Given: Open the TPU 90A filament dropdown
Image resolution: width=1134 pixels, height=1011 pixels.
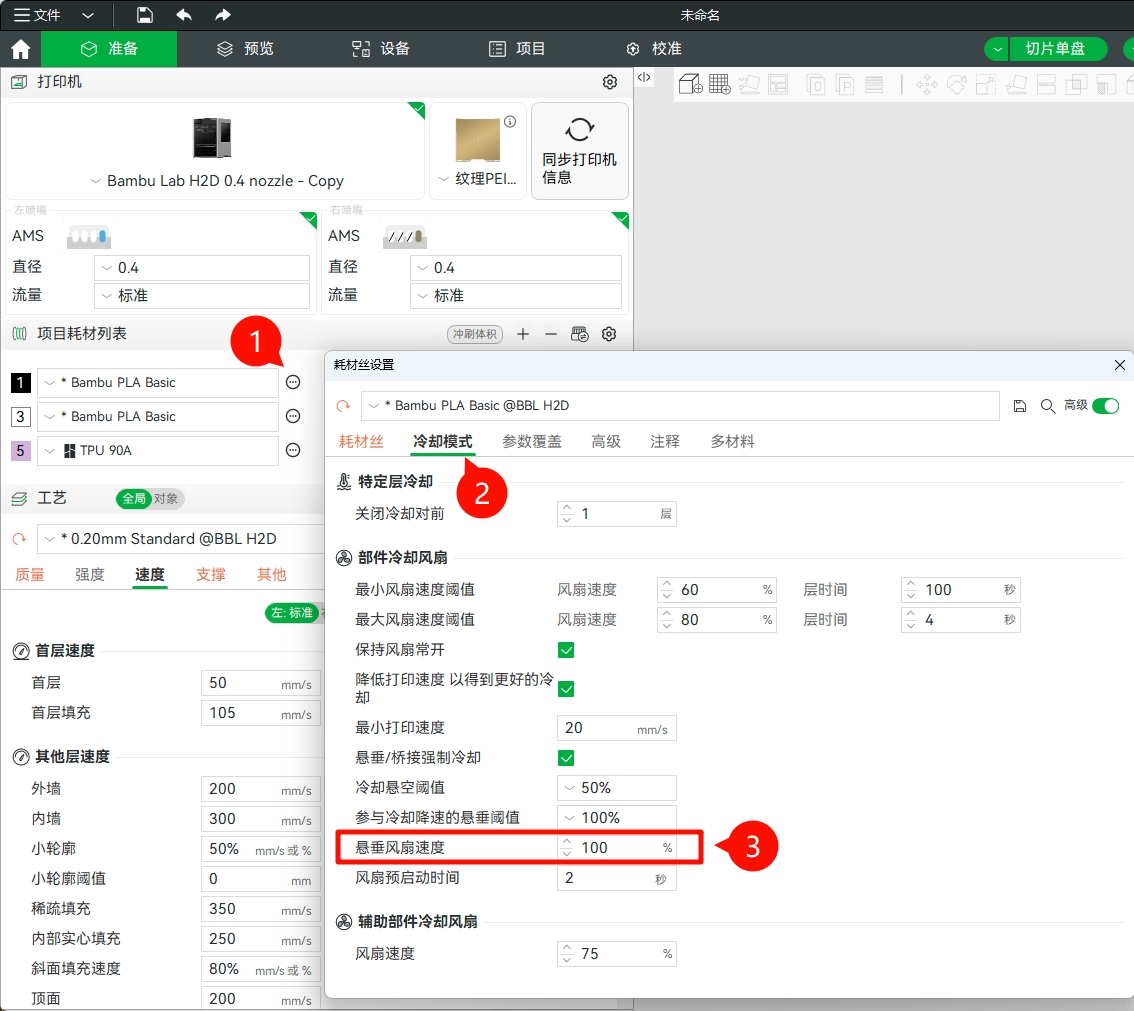Looking at the screenshot, I should point(158,451).
